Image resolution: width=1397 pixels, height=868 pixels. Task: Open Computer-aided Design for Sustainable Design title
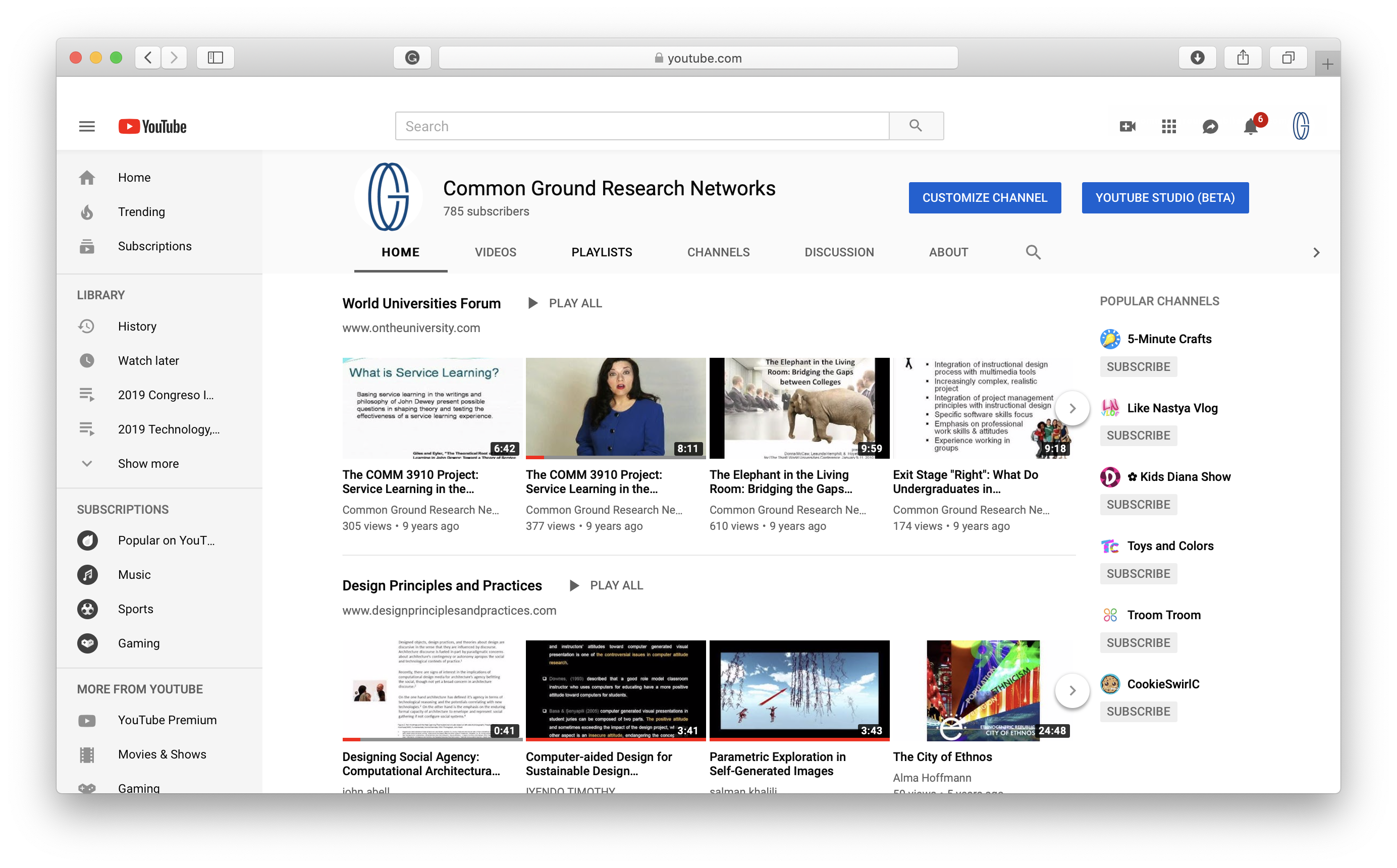(x=599, y=764)
